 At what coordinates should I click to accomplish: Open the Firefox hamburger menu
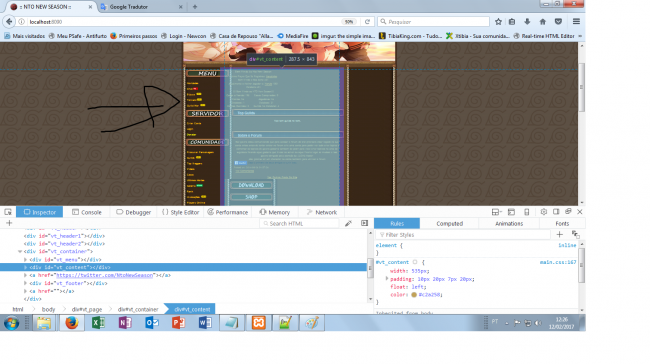coord(576,22)
